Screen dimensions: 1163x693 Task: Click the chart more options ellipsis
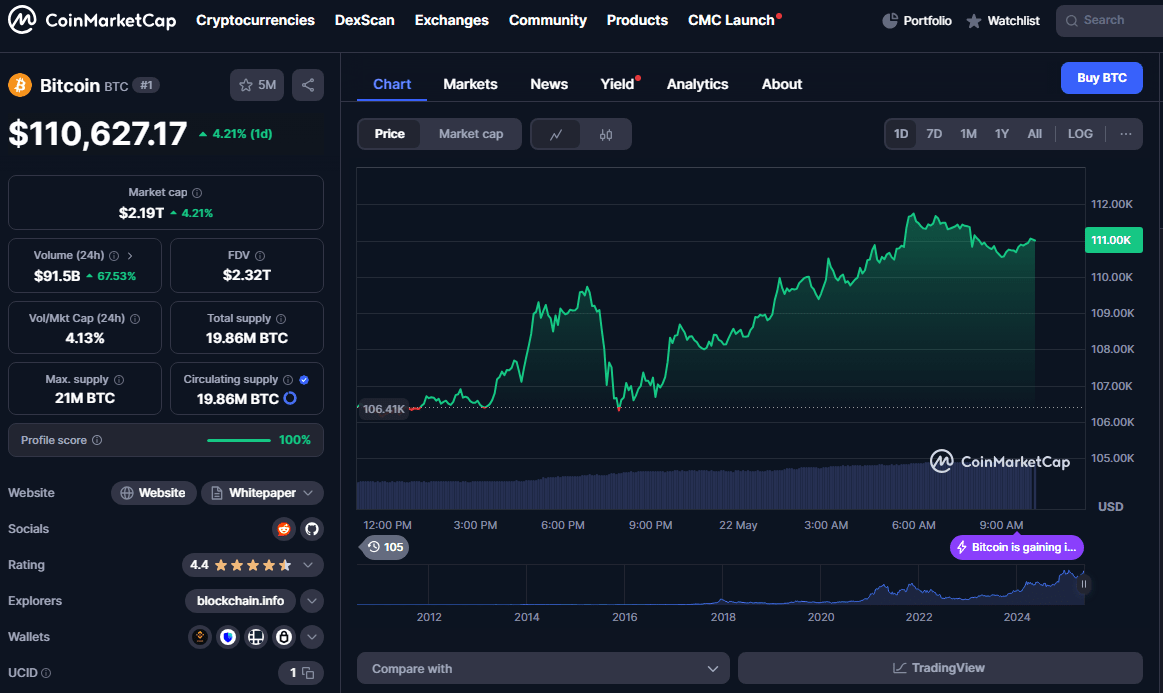click(x=1126, y=134)
